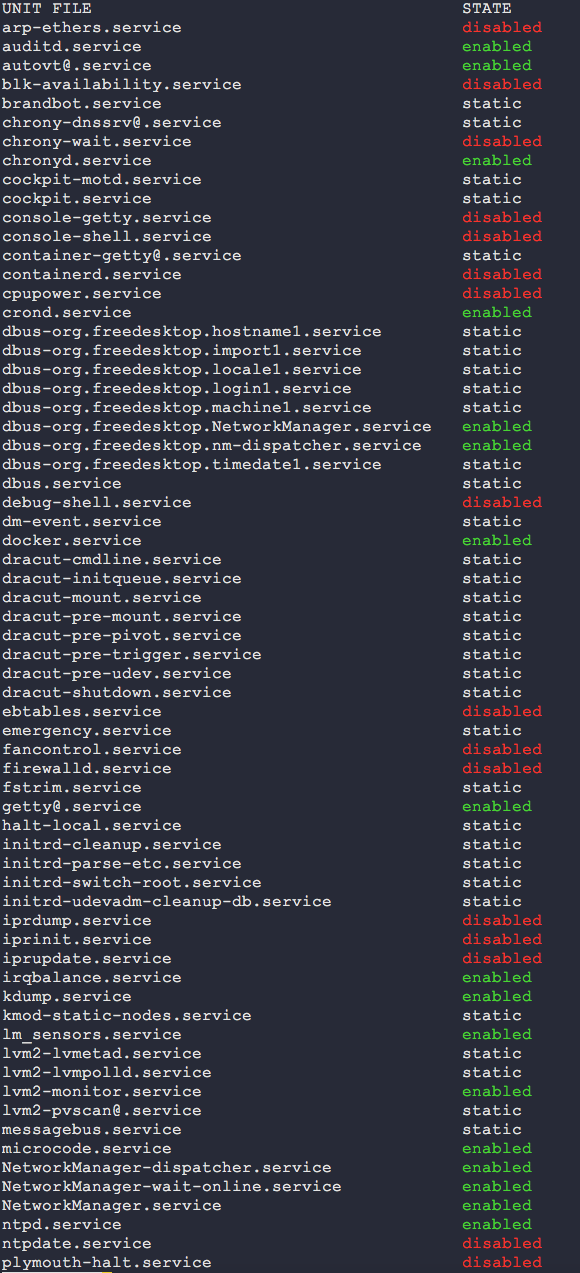The image size is (580, 1273).
Task: Select NetworkManager-wait-online.service text
Action: click(x=171, y=1187)
